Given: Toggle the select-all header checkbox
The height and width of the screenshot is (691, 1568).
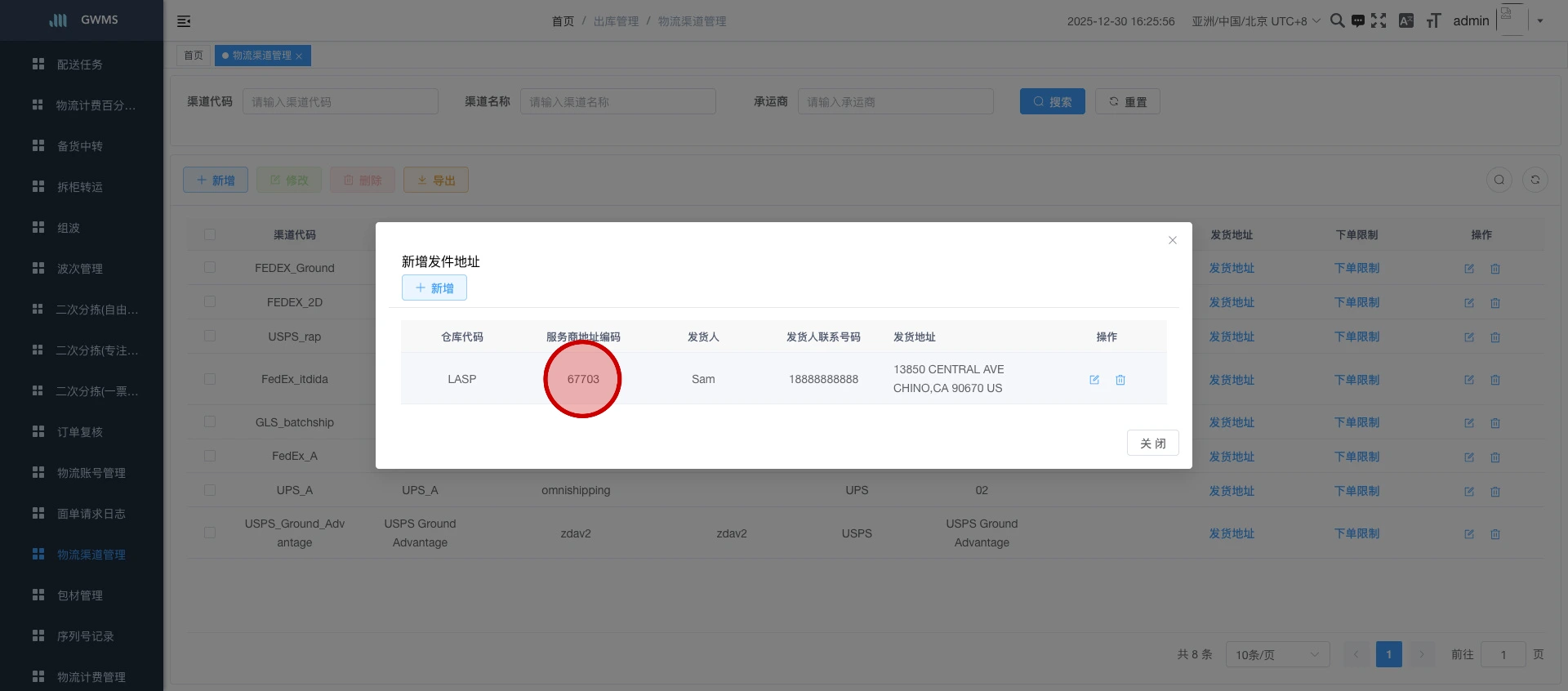Looking at the screenshot, I should pyautogui.click(x=210, y=234).
